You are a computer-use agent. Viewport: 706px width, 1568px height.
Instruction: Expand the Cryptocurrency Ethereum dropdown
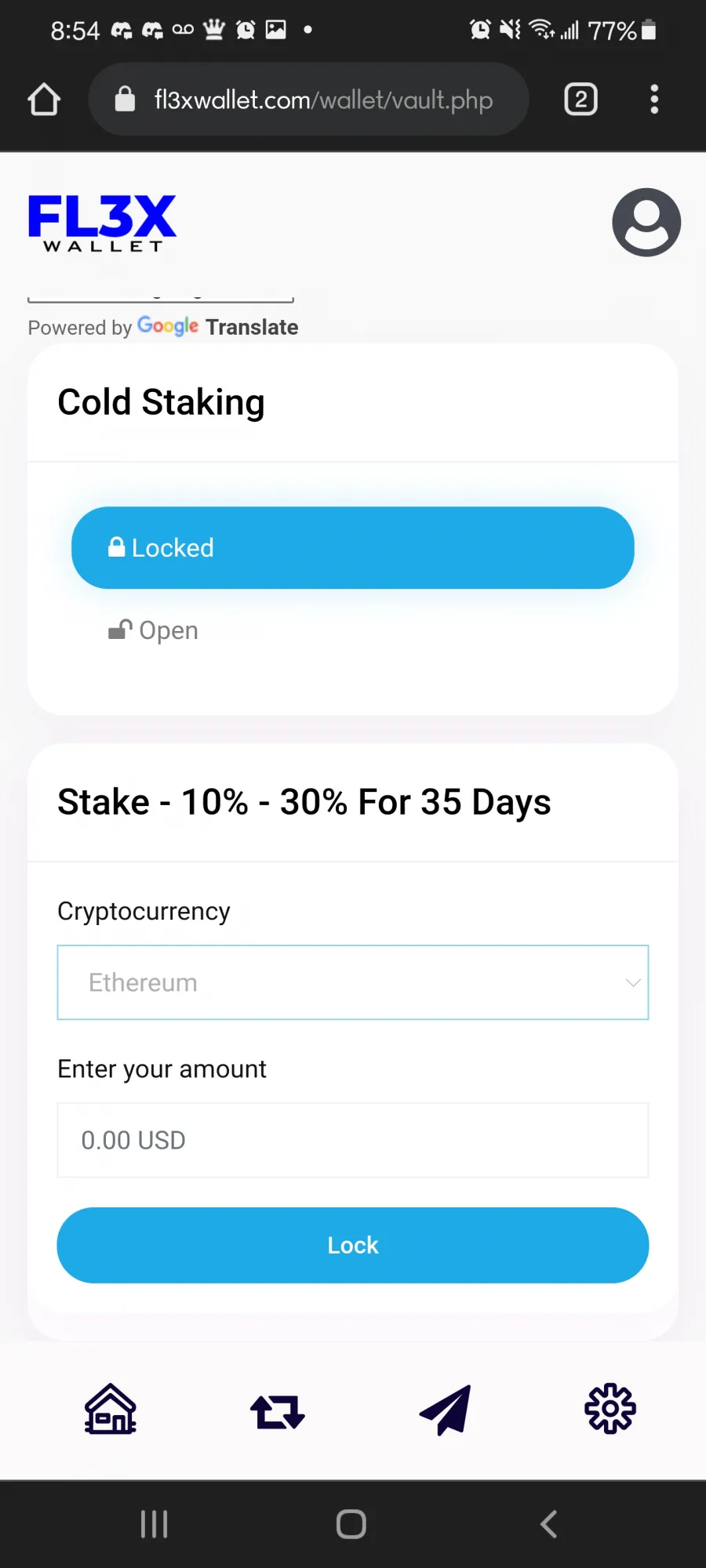point(353,982)
